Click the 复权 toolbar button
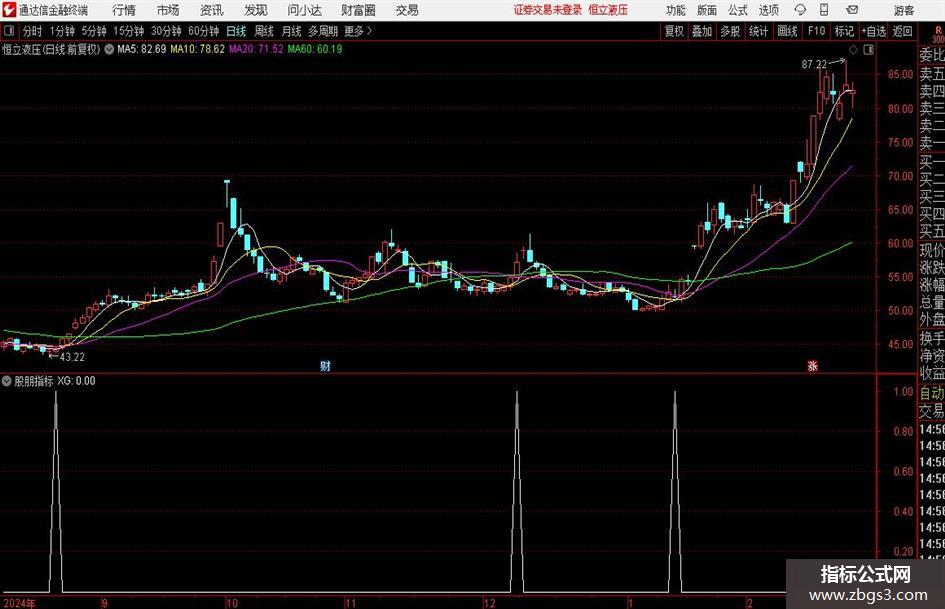This screenshot has width=945, height=609. pos(674,31)
